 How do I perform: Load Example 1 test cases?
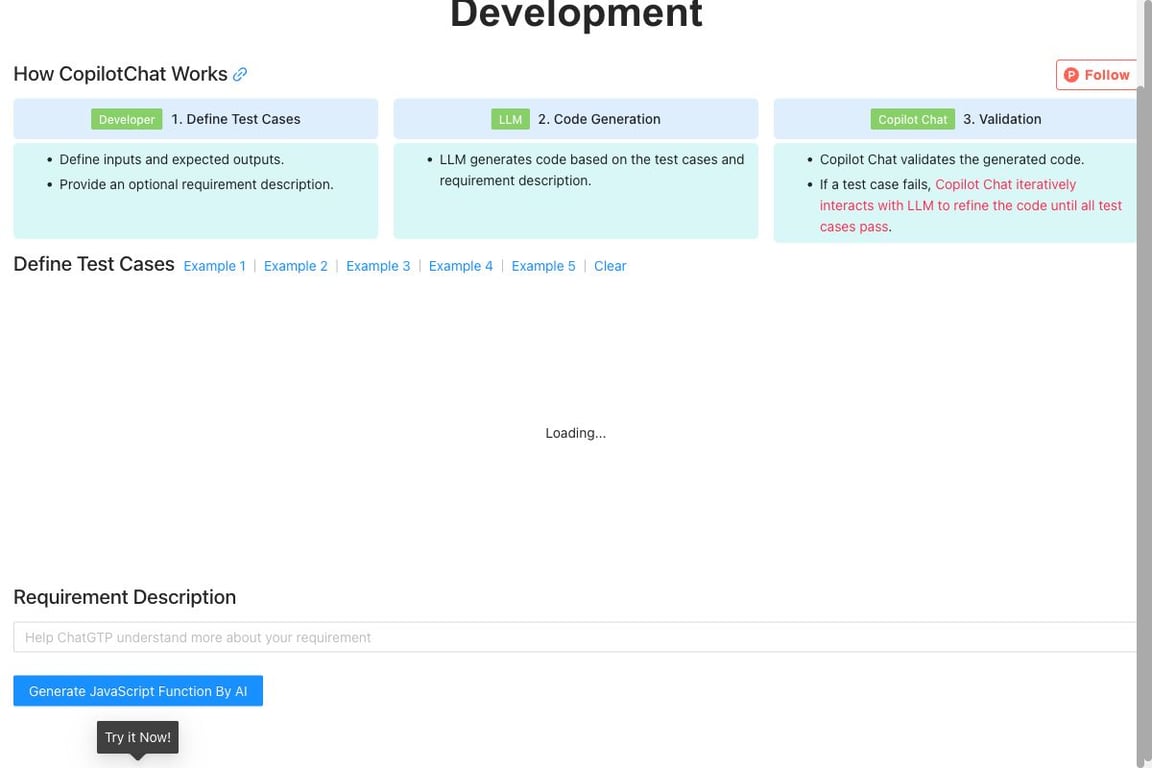(x=215, y=266)
